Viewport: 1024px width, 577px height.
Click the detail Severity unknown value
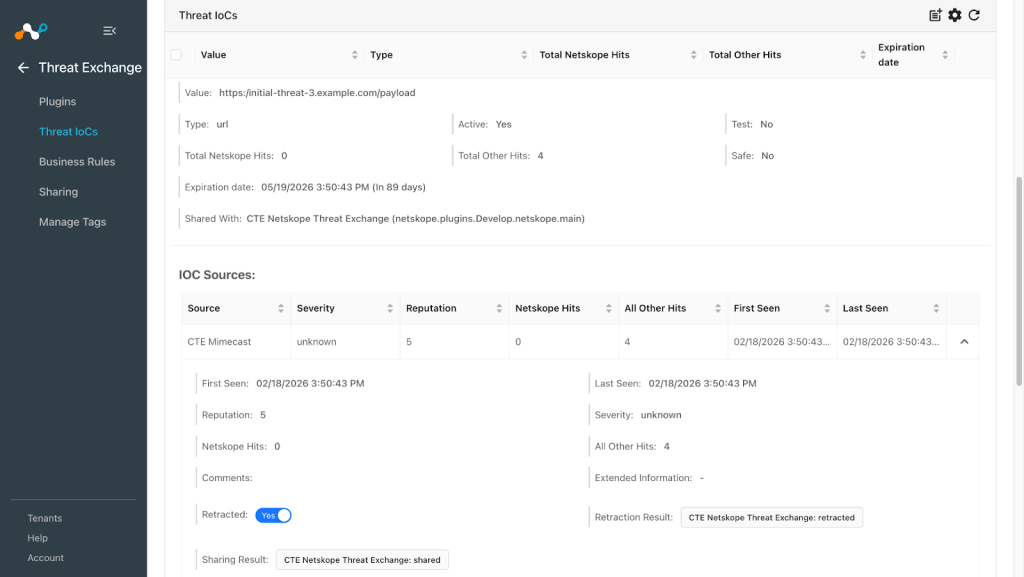tap(660, 414)
